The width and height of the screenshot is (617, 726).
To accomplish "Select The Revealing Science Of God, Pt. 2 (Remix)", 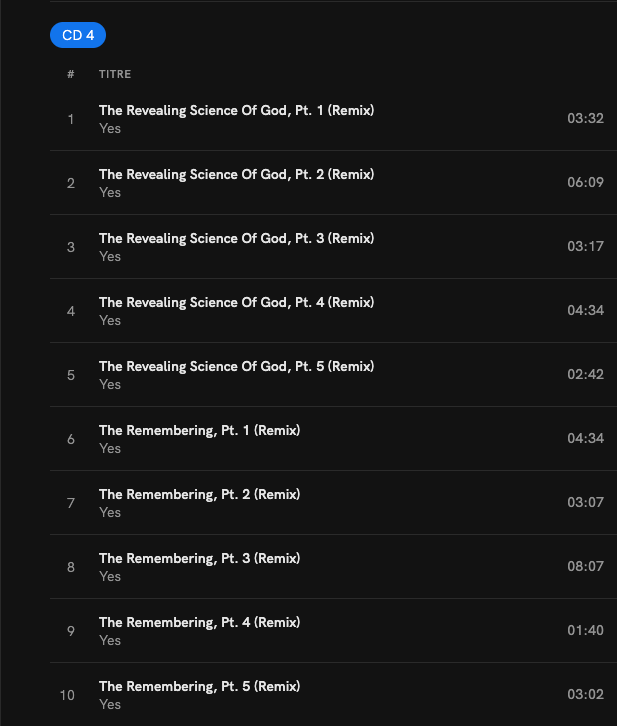I will pyautogui.click(x=236, y=174).
